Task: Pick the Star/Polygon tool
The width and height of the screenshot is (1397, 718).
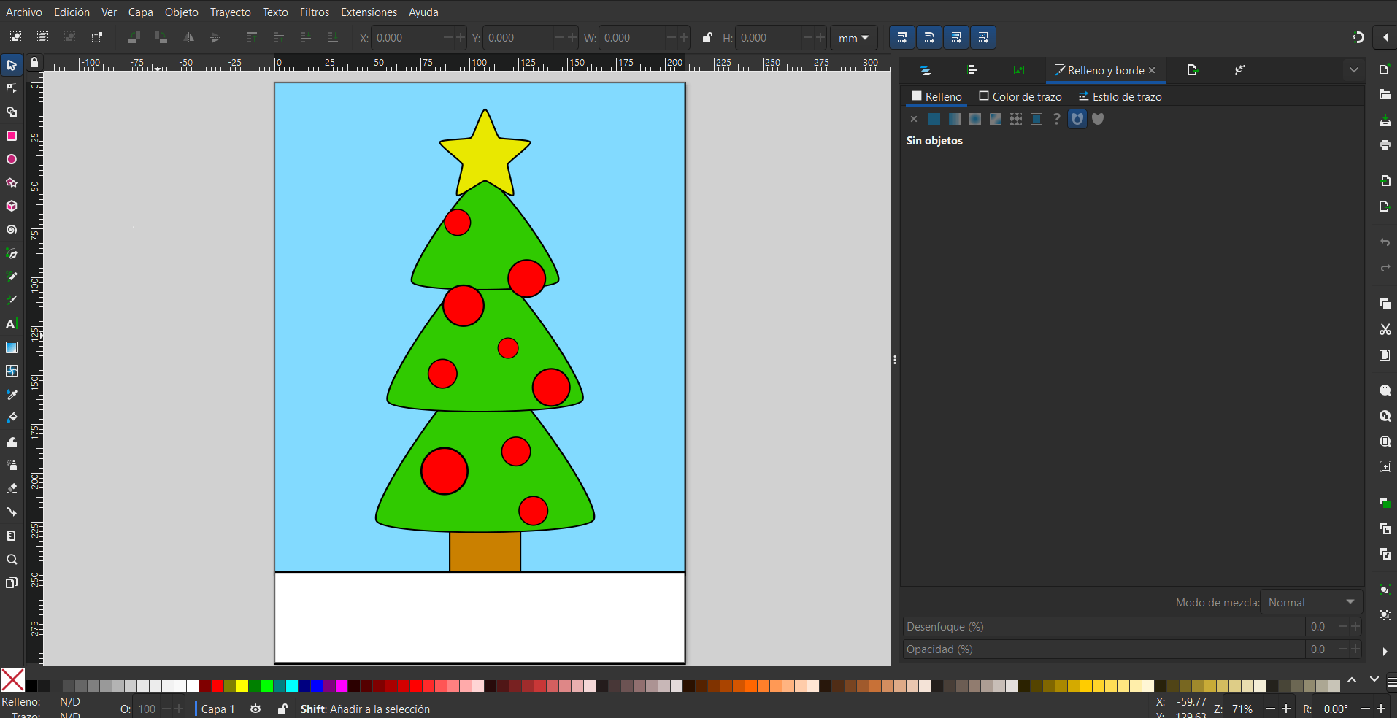Action: (12, 183)
